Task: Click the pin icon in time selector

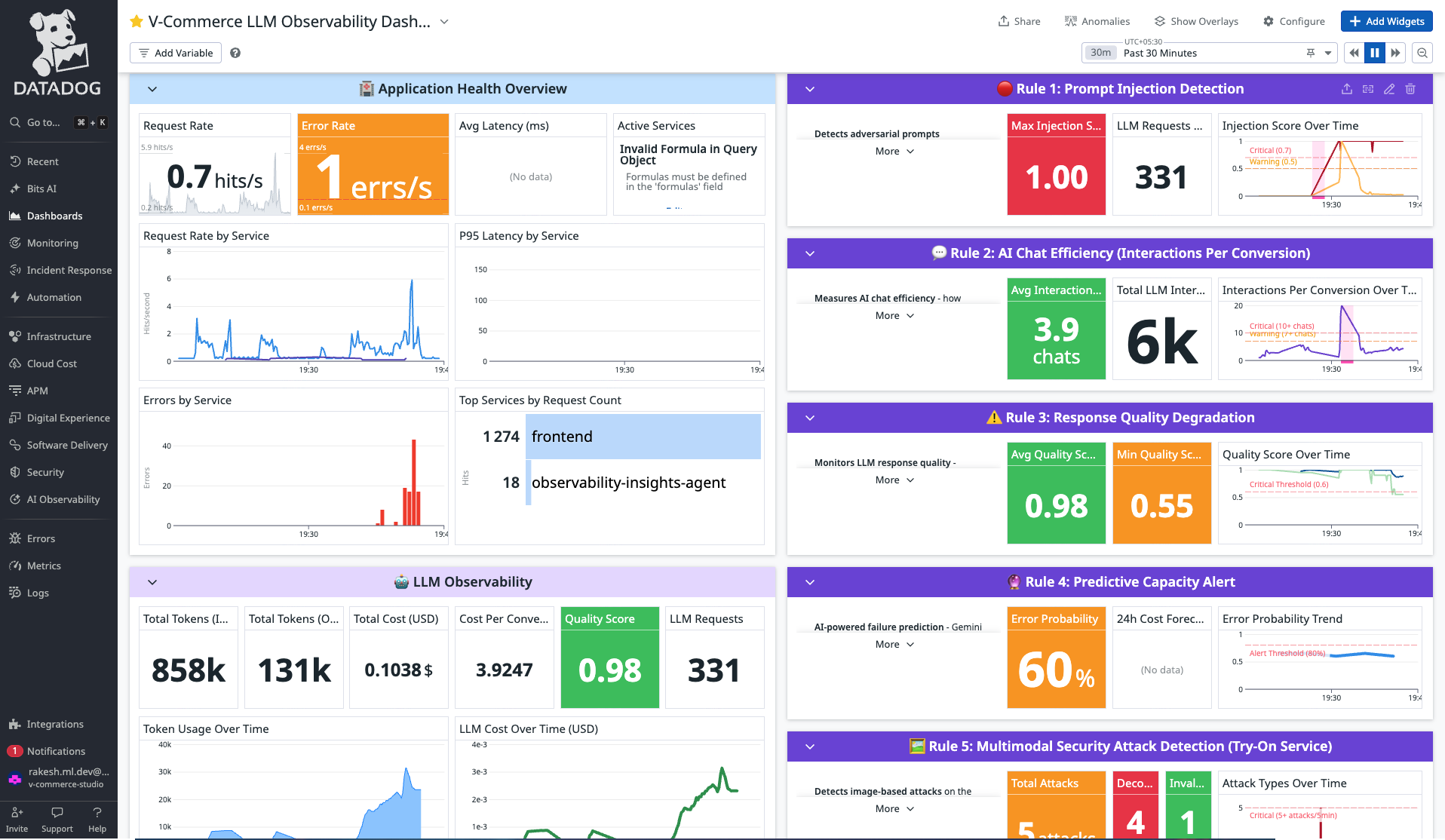Action: [x=1311, y=53]
